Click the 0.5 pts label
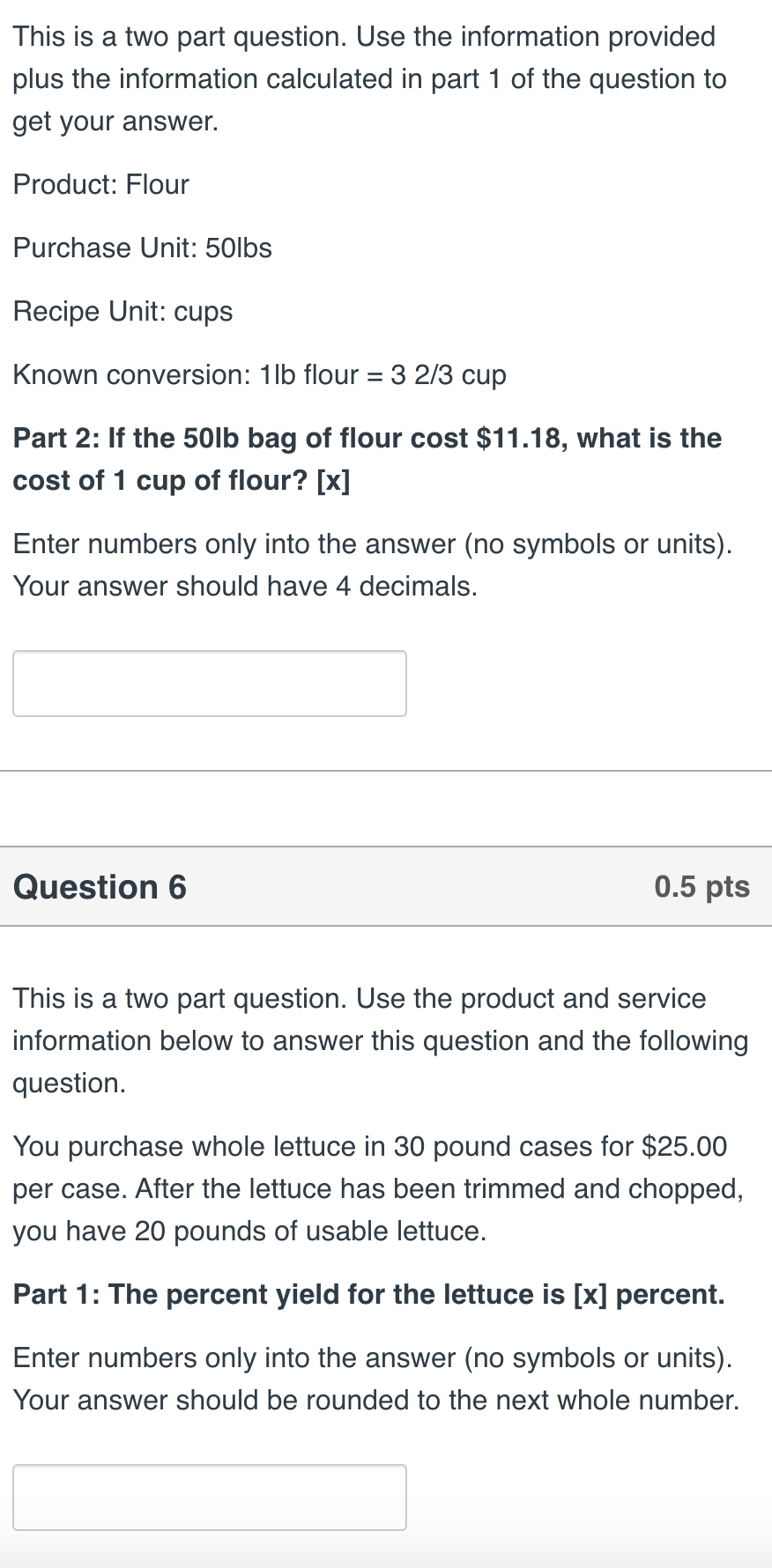The image size is (772, 1568). [x=702, y=887]
